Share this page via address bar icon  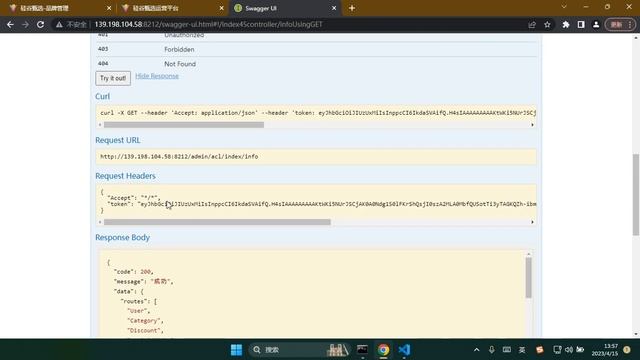coord(532,24)
